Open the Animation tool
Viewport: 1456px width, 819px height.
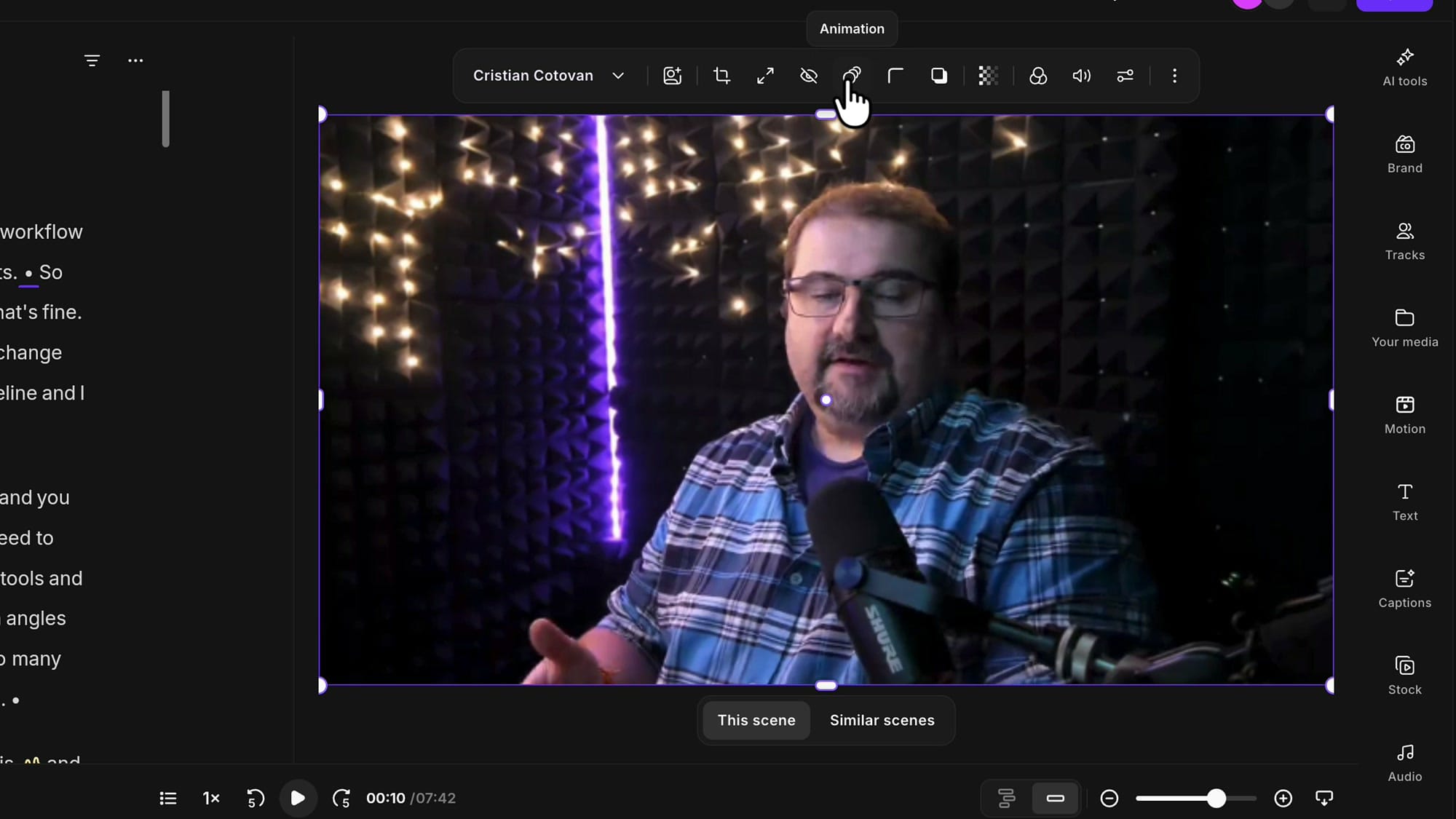[852, 76]
